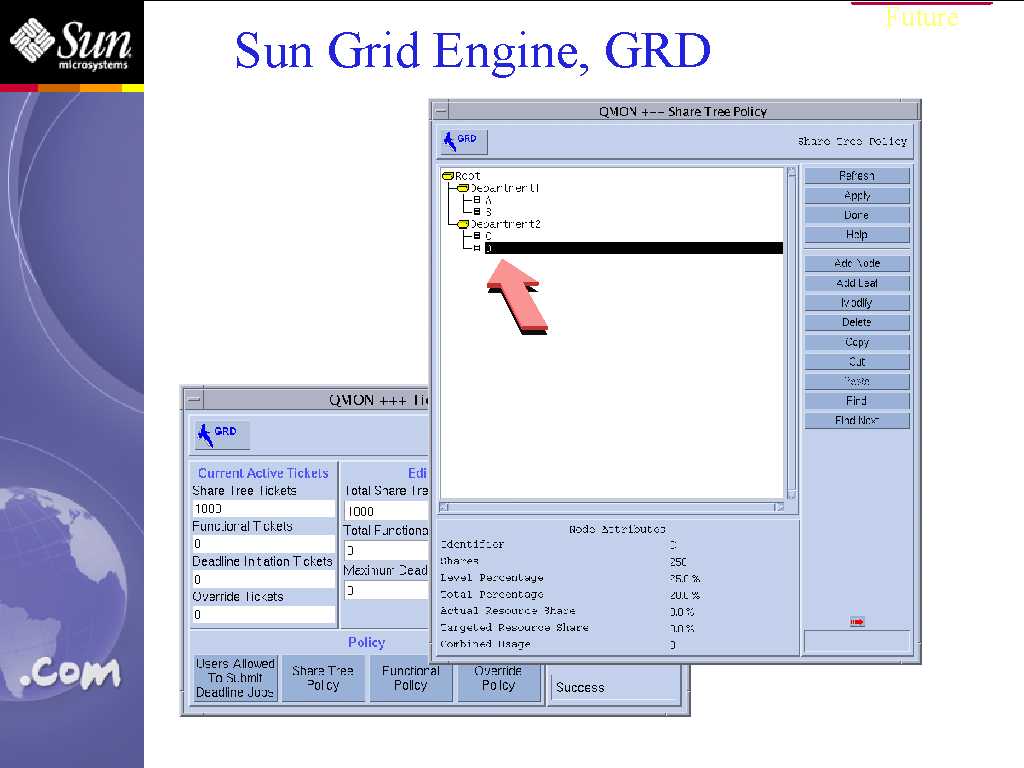Click Users Allowed To Submit Deadline Jobs
Viewport: 1024px width, 768px height.
tap(235, 678)
